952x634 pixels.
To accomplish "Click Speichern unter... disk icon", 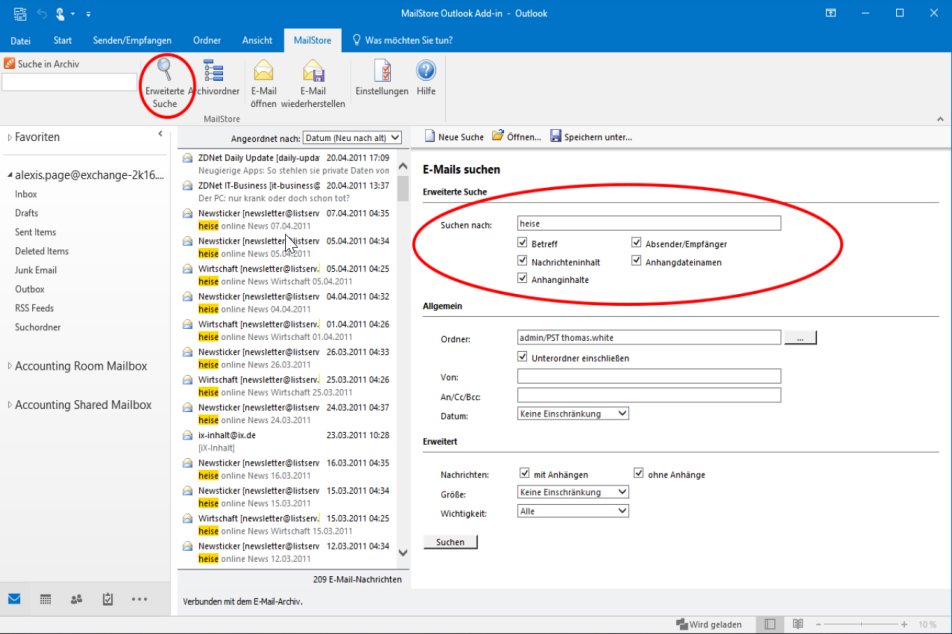I will coord(556,136).
